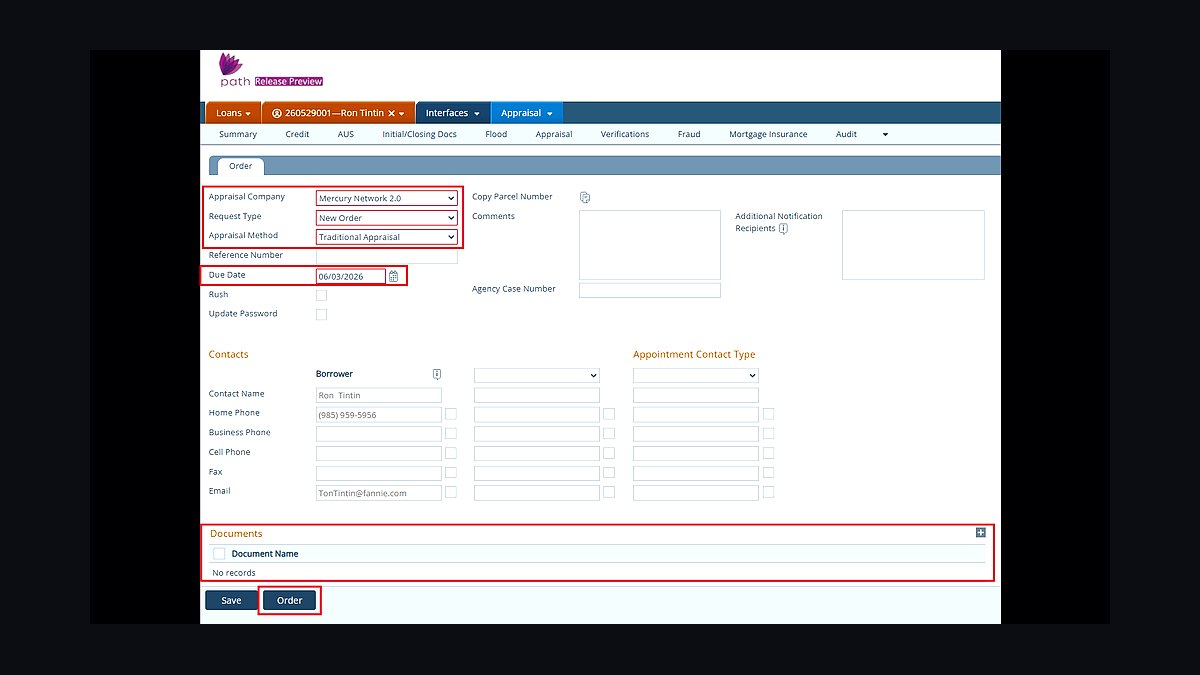
Task: Click the Due Date field showing 06/03/2026
Action: click(x=351, y=276)
